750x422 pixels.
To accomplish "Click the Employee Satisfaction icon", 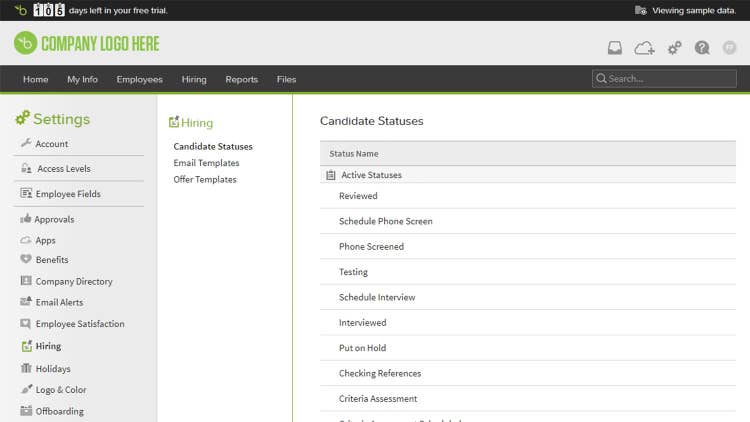I will [x=26, y=323].
